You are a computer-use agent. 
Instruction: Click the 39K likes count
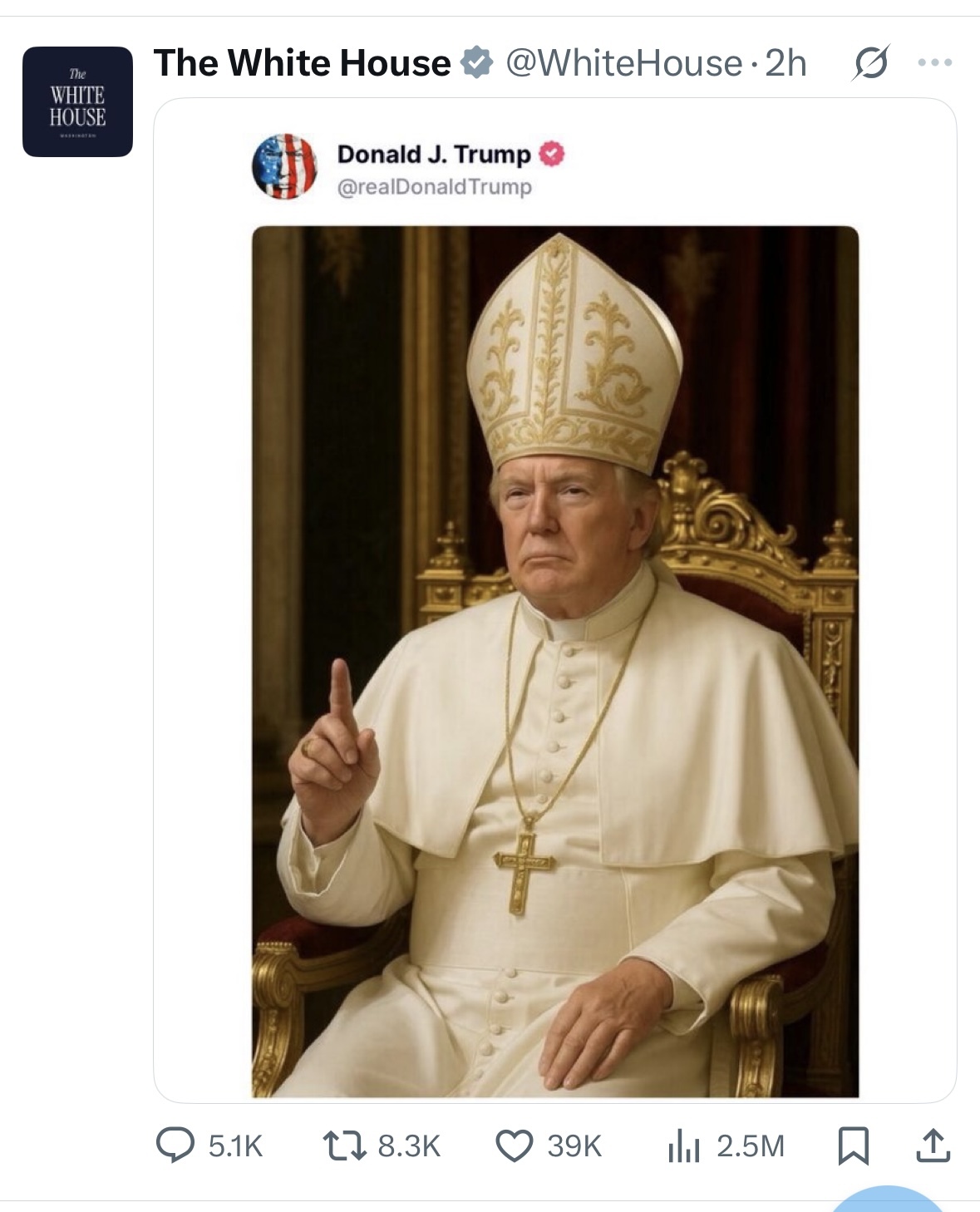click(574, 1146)
